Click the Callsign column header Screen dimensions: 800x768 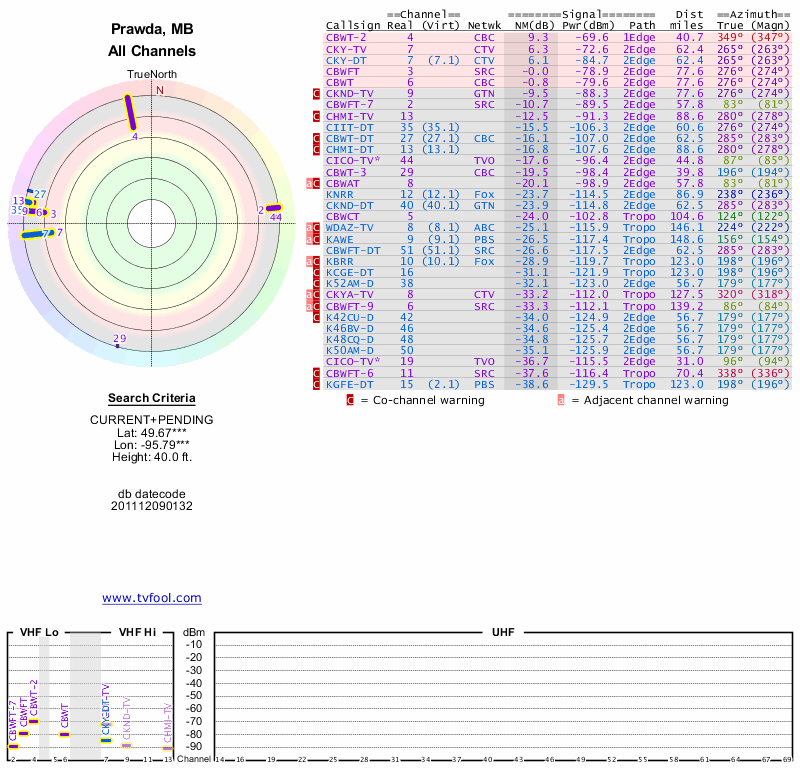354,25
